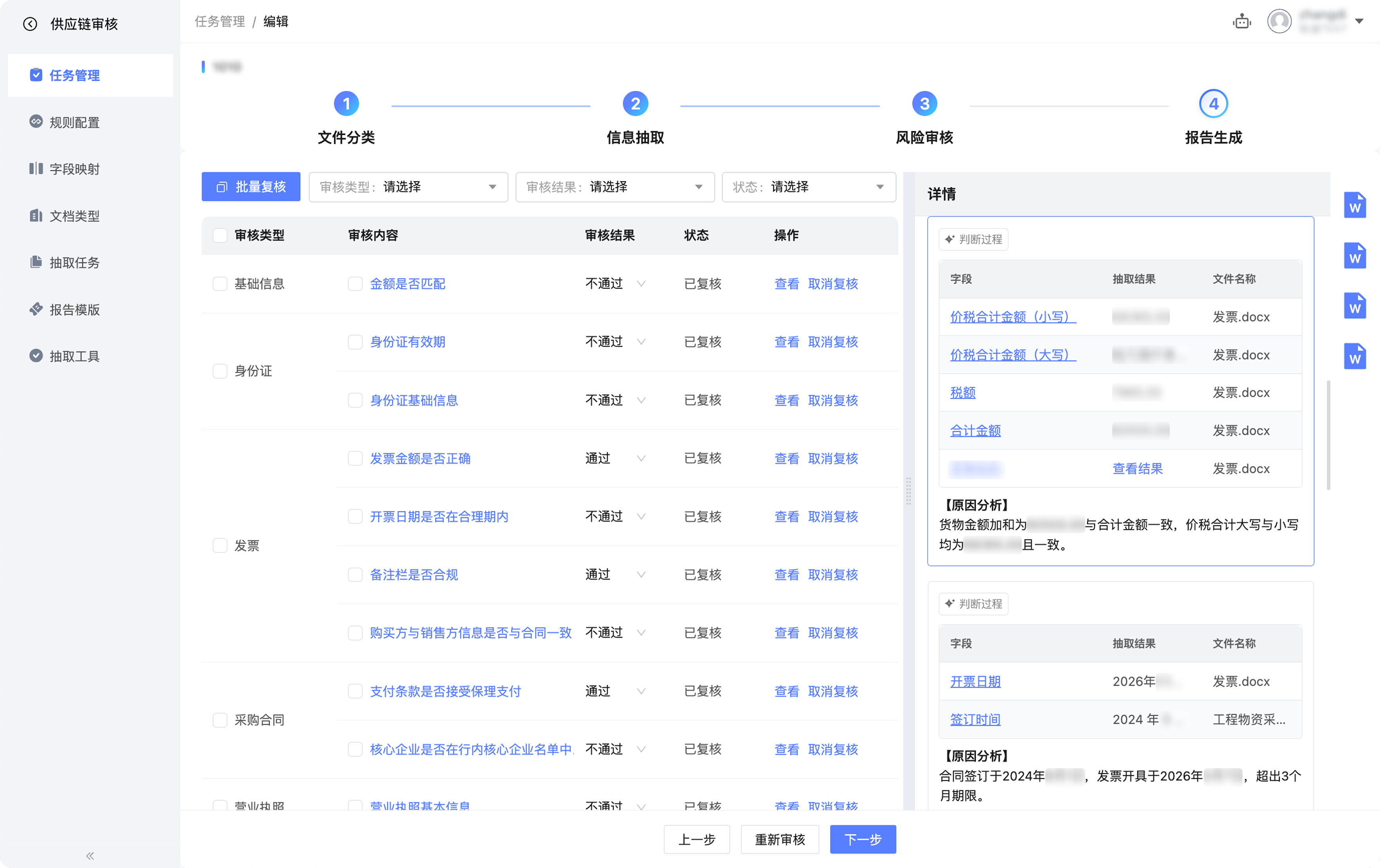The height and width of the screenshot is (868, 1380).
Task: Open the 任务管理 sidebar menu
Action: pyautogui.click(x=90, y=75)
